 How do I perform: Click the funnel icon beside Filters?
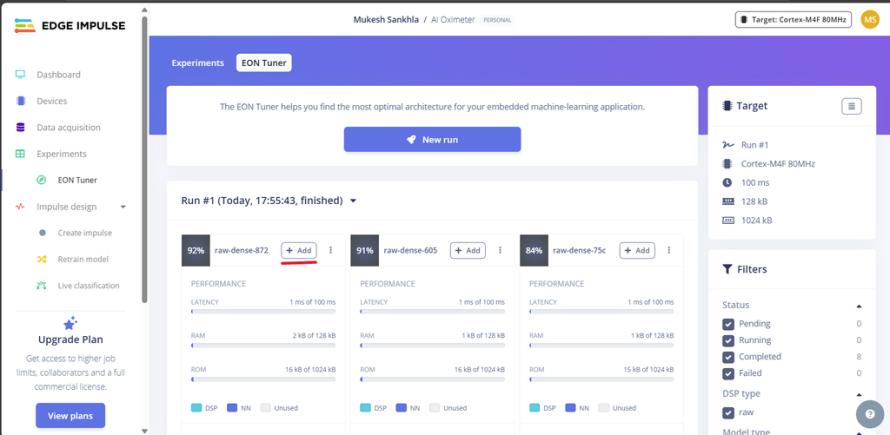[x=727, y=269]
